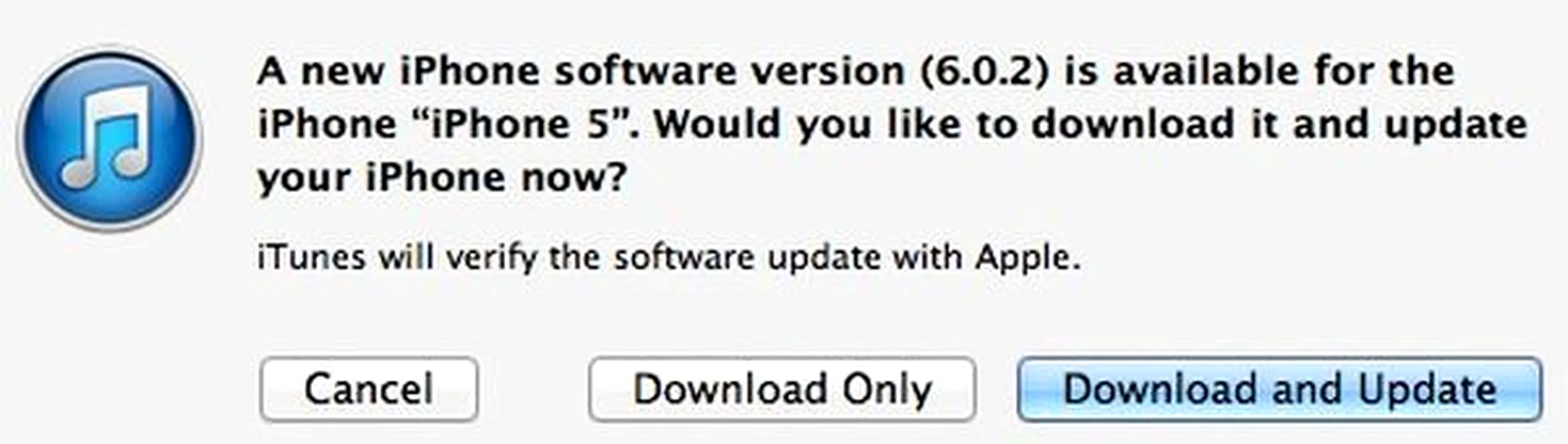Click the bold word "available" in heading
Viewport: 1568px width, 444px height.
pos(1205,72)
